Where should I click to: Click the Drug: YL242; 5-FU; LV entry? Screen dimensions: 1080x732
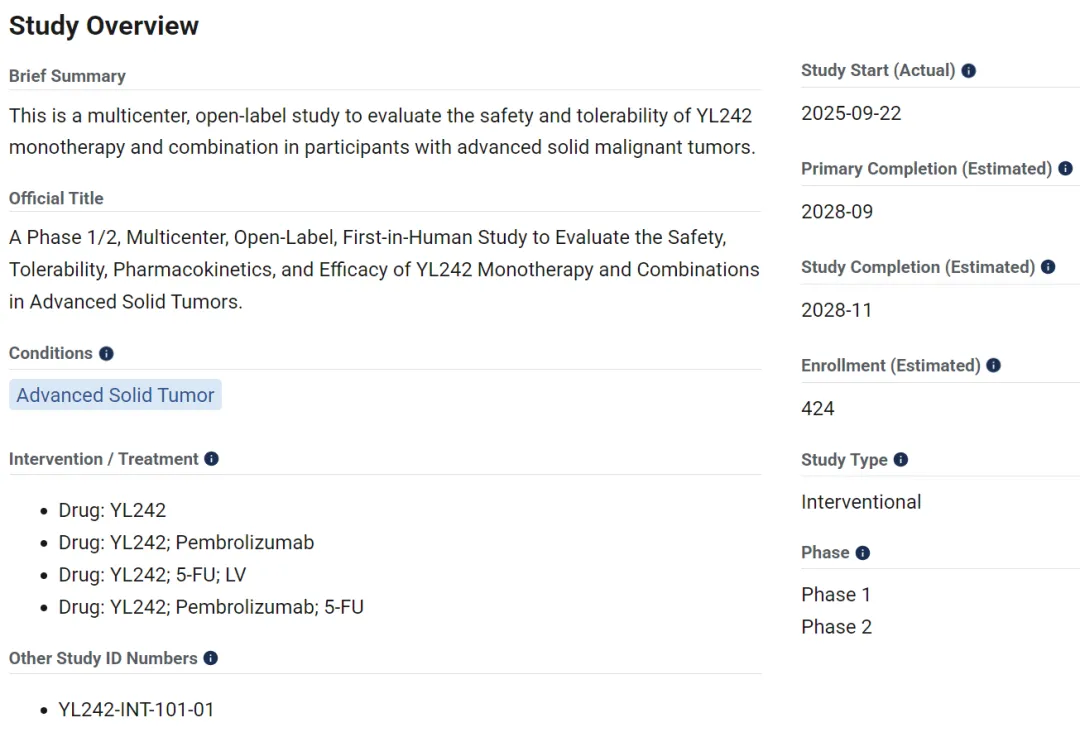152,575
